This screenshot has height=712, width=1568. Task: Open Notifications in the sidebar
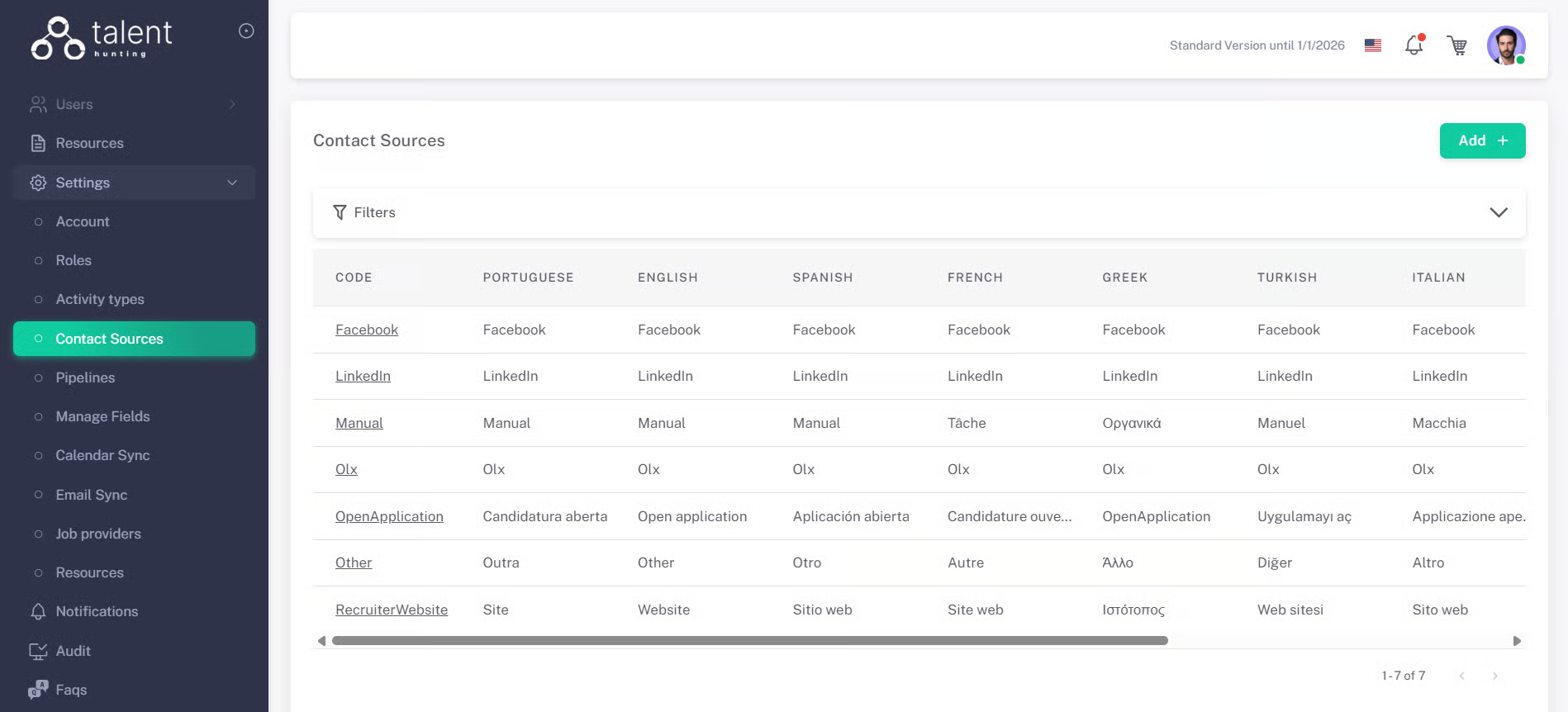(97, 611)
